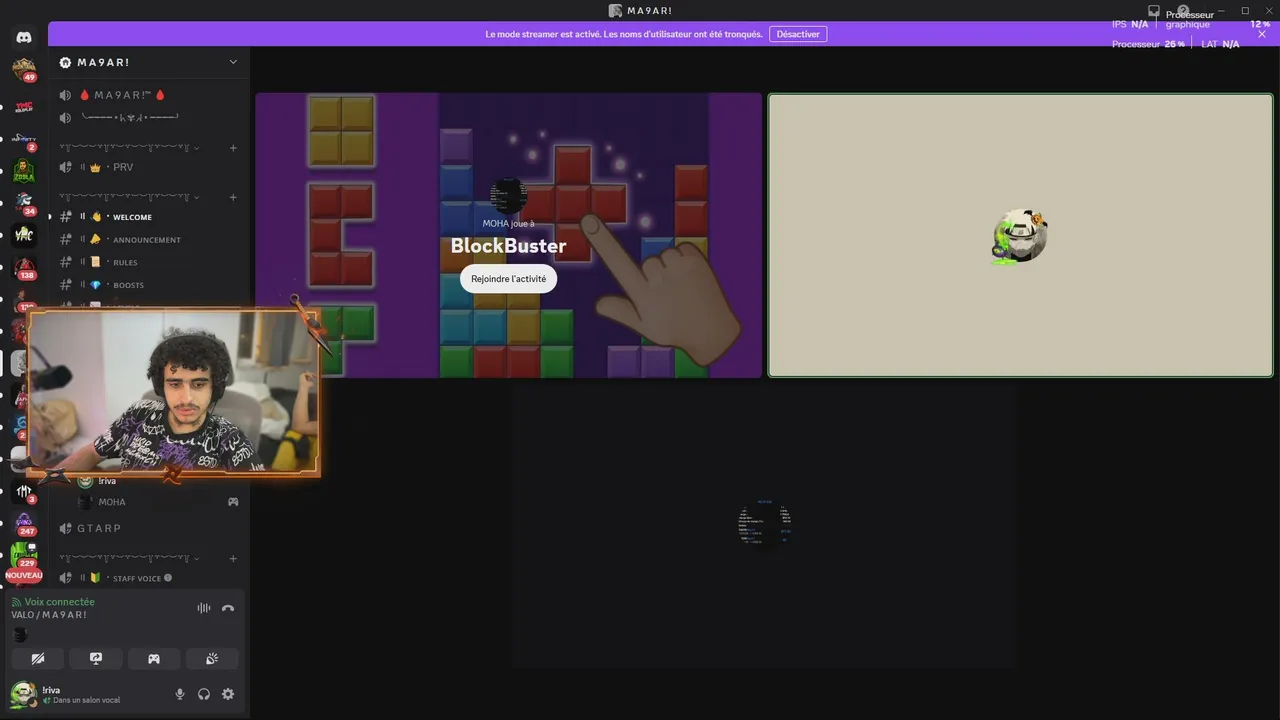Open the server with 229 notifications
Viewport: 1280px width, 720px height.
(x=24, y=555)
